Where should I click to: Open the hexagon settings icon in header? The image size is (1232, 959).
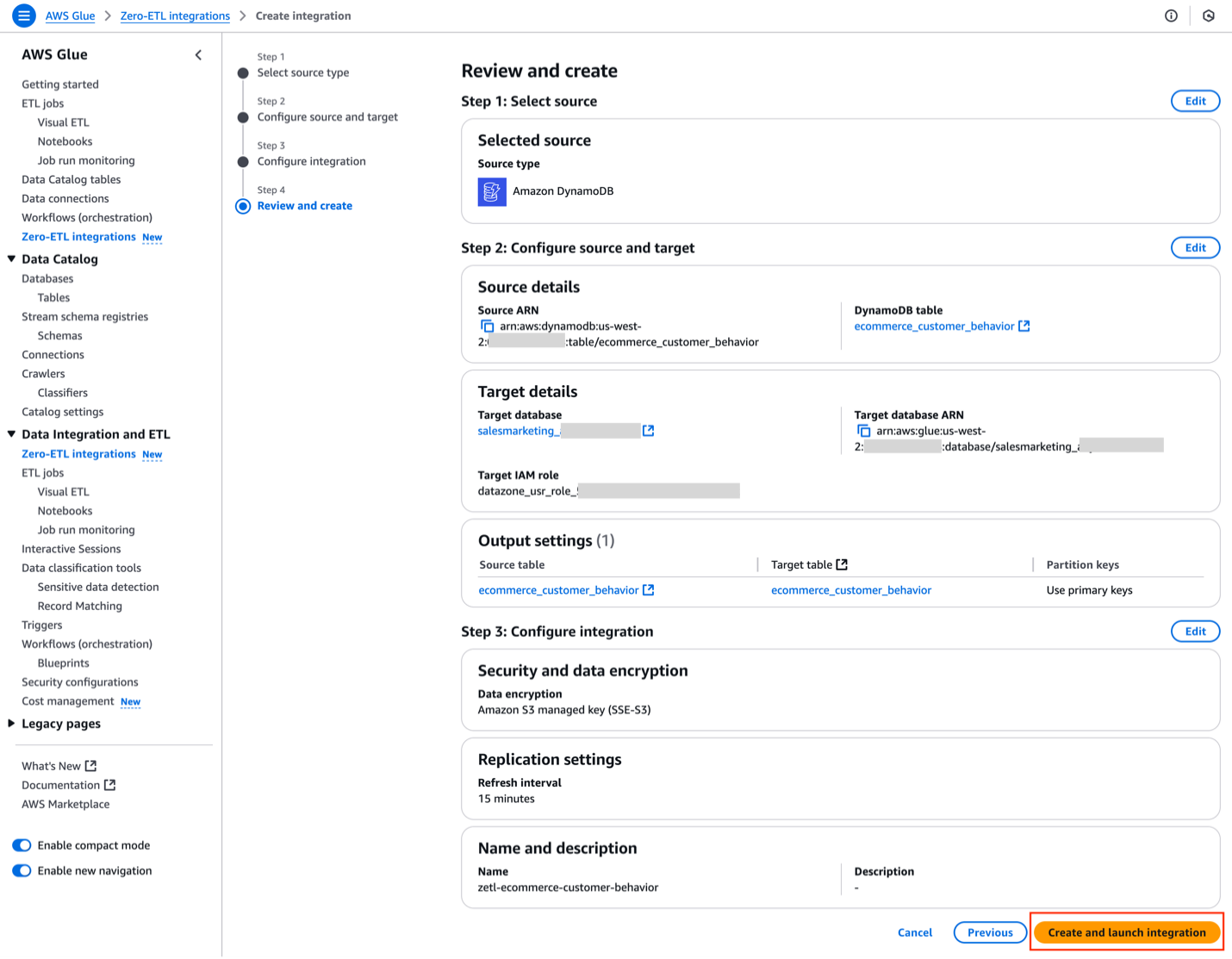1209,16
